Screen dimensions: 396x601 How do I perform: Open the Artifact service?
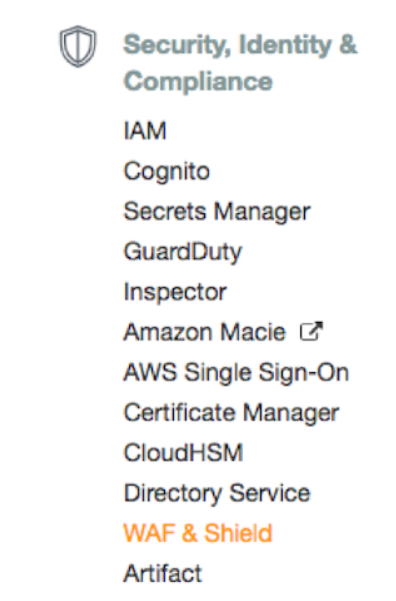[x=163, y=573]
